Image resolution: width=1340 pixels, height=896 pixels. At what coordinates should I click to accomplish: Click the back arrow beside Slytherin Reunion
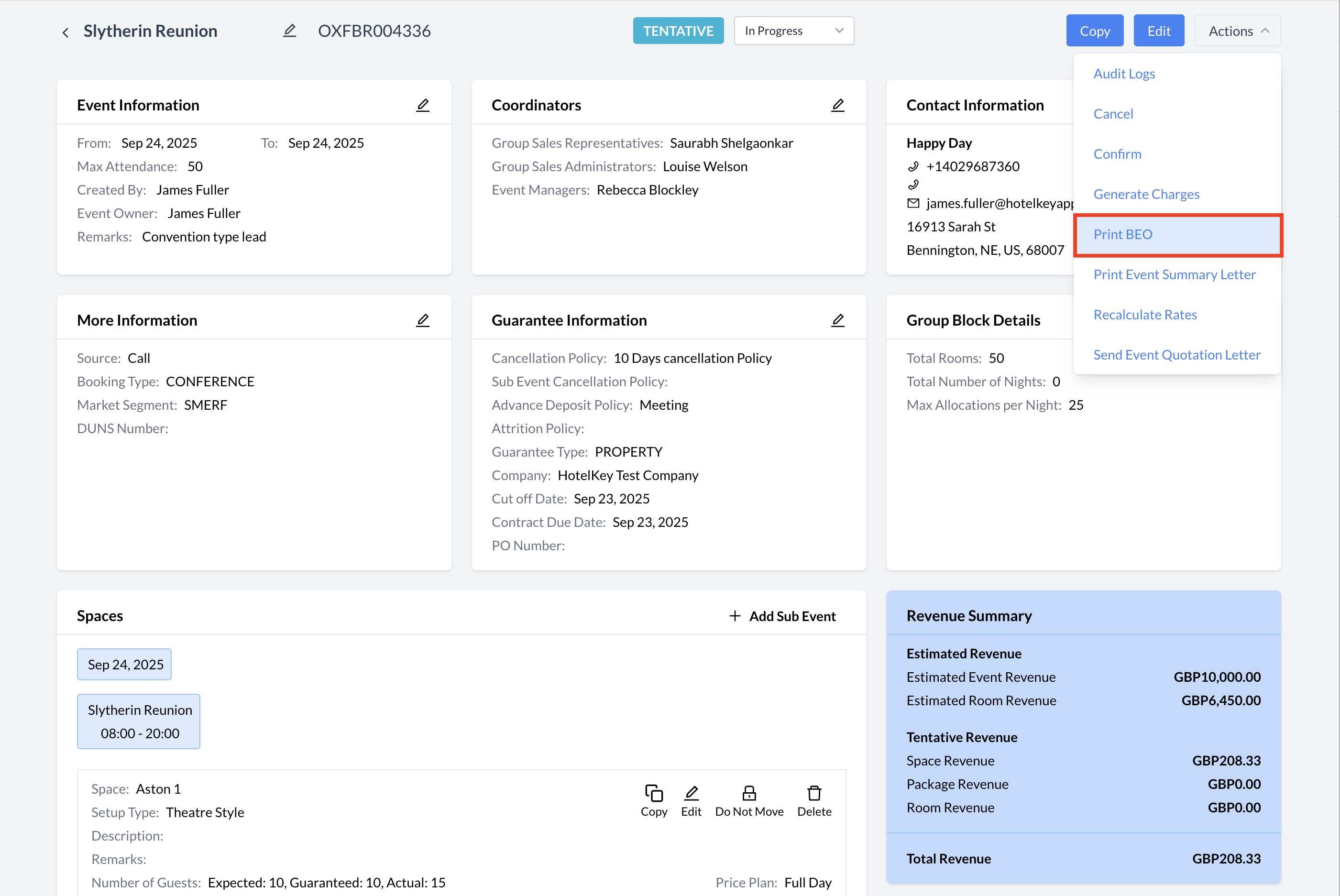(65, 32)
